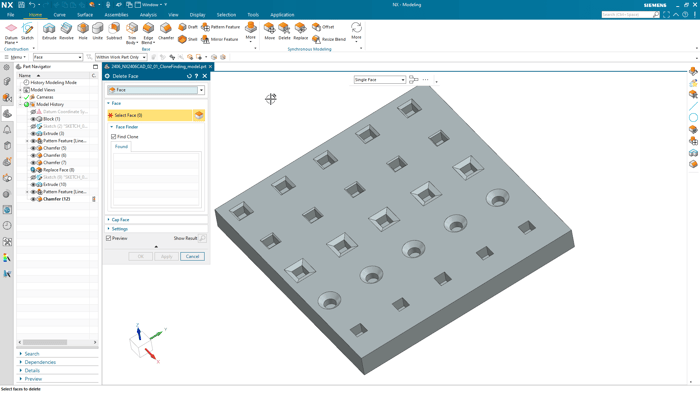Screen dimensions: 700x393
Task: Choose the Edge Blend tool
Action: tap(148, 33)
